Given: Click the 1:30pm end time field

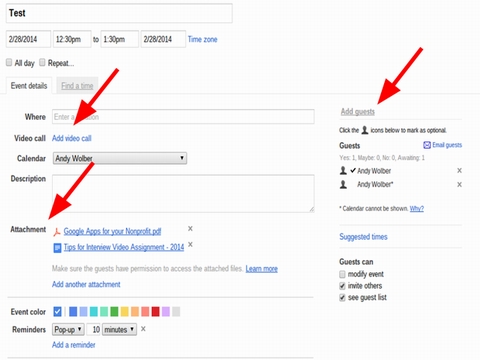Looking at the screenshot, I should (120, 39).
